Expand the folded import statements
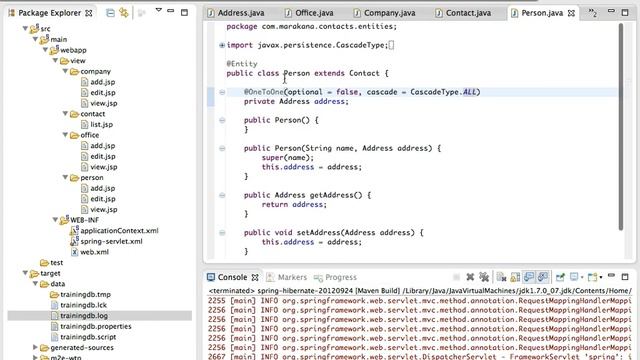Viewport: 640px width, 360px height. click(222, 45)
